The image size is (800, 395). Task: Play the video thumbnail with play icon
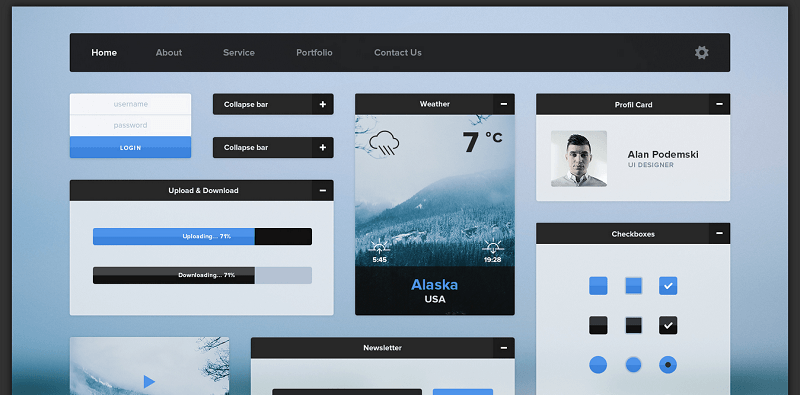click(149, 381)
